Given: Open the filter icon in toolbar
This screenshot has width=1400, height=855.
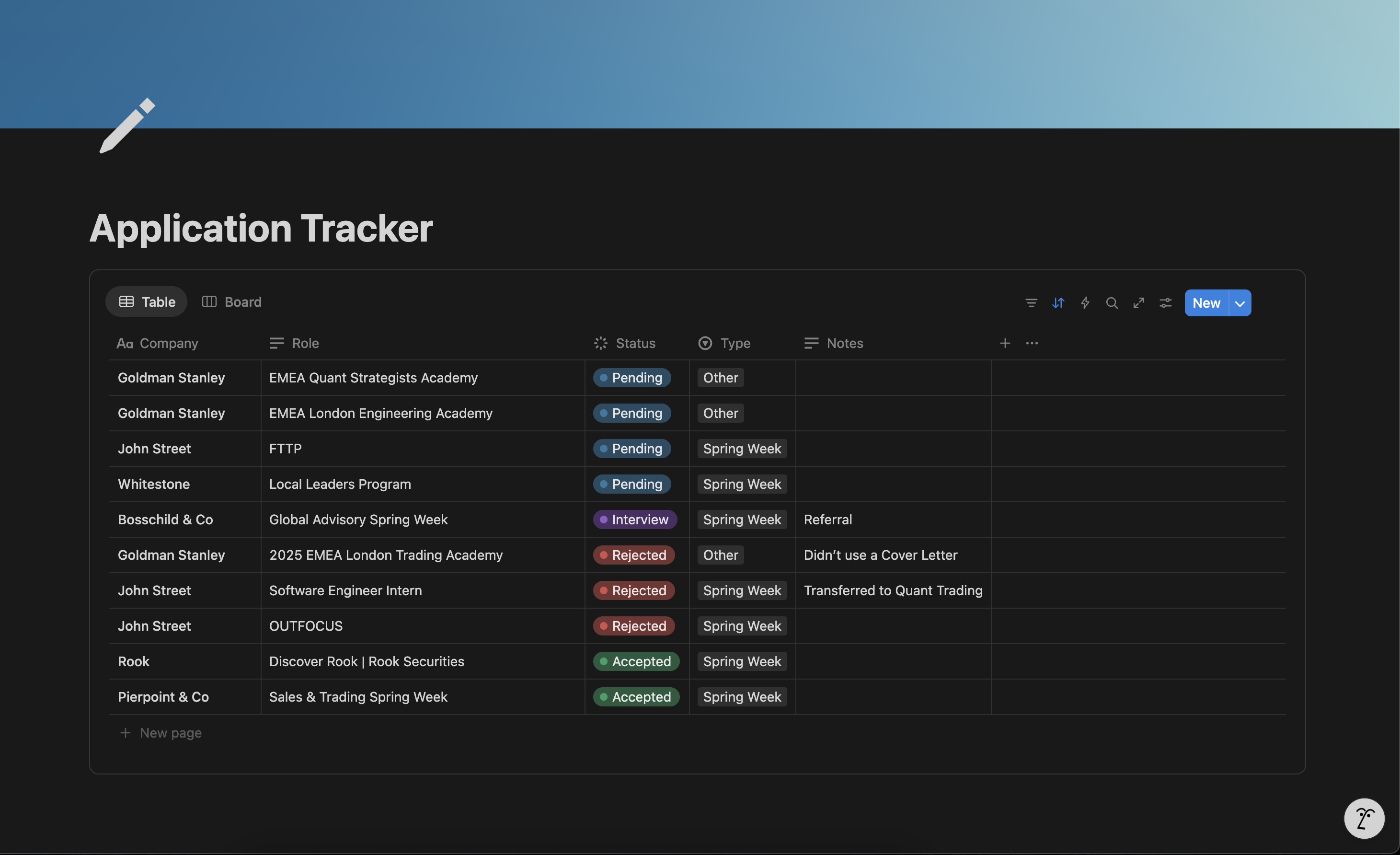Looking at the screenshot, I should pyautogui.click(x=1031, y=303).
